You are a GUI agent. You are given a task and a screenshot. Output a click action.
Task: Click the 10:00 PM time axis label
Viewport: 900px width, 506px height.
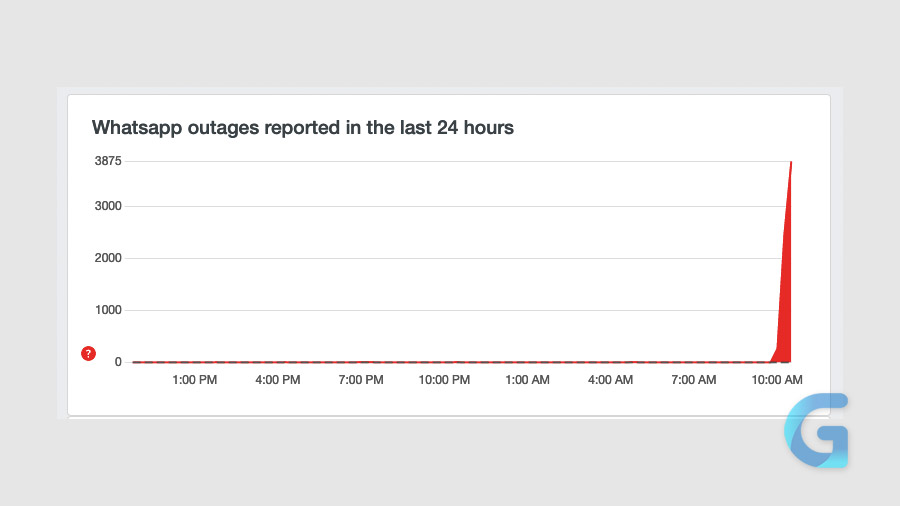pyautogui.click(x=444, y=380)
